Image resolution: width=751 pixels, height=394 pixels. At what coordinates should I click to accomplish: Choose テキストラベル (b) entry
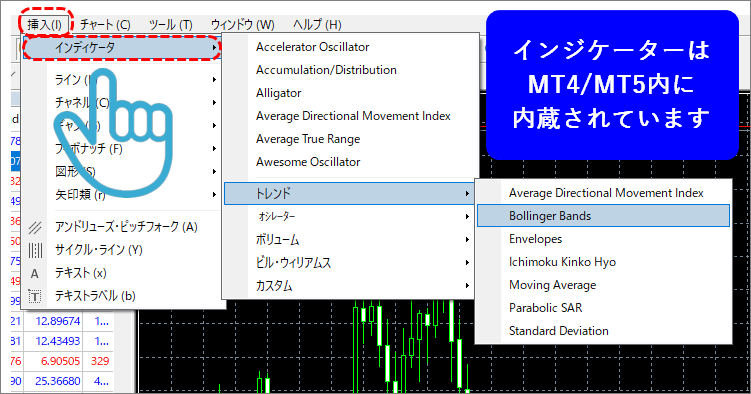[x=95, y=296]
